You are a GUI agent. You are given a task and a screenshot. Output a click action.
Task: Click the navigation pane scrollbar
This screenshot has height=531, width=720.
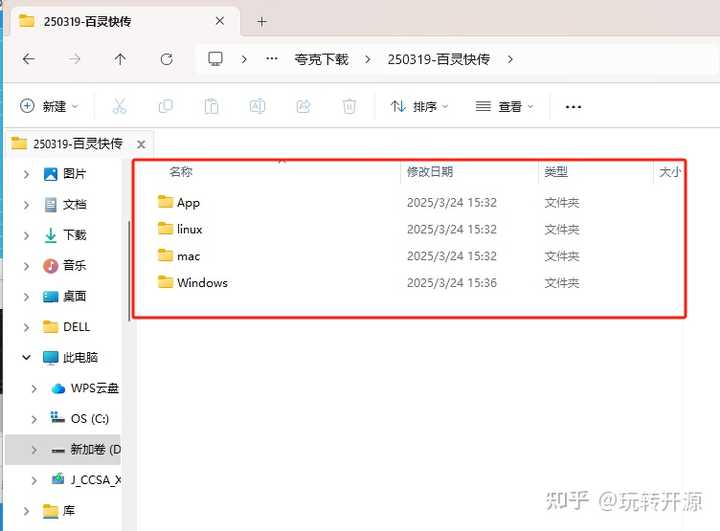click(129, 271)
